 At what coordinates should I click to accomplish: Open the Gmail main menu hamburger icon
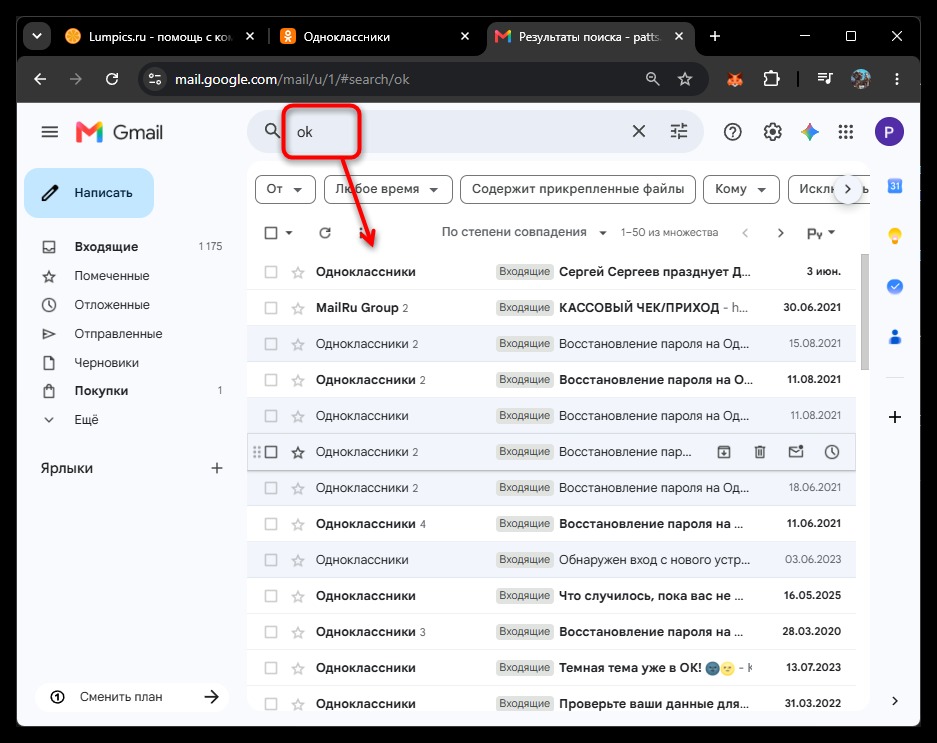point(50,132)
